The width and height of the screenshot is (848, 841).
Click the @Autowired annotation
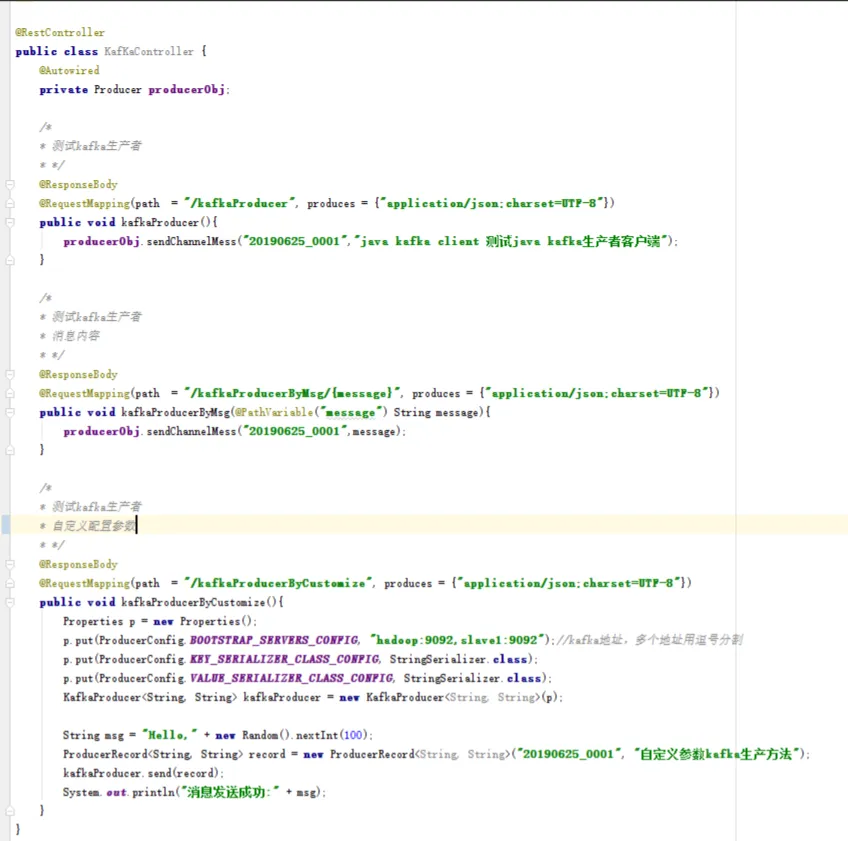click(x=69, y=70)
